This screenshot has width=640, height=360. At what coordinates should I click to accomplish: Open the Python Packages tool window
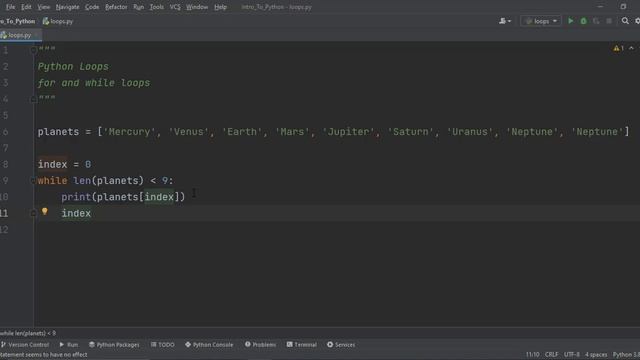(x=114, y=344)
